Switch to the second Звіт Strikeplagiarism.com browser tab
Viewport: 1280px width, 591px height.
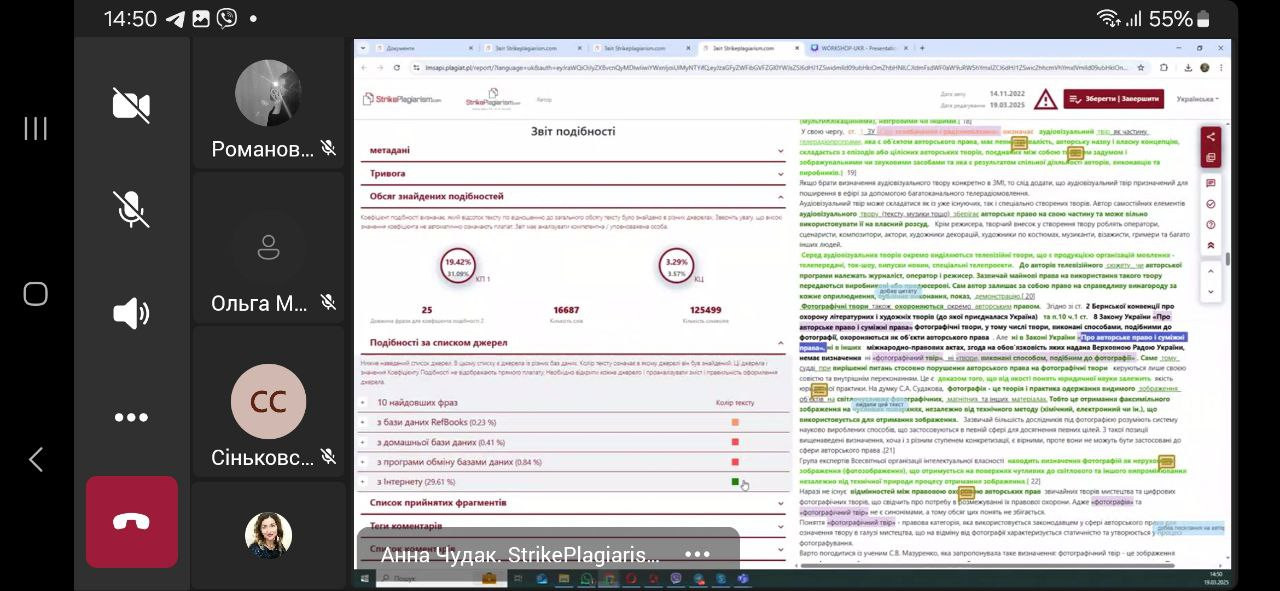(x=640, y=48)
